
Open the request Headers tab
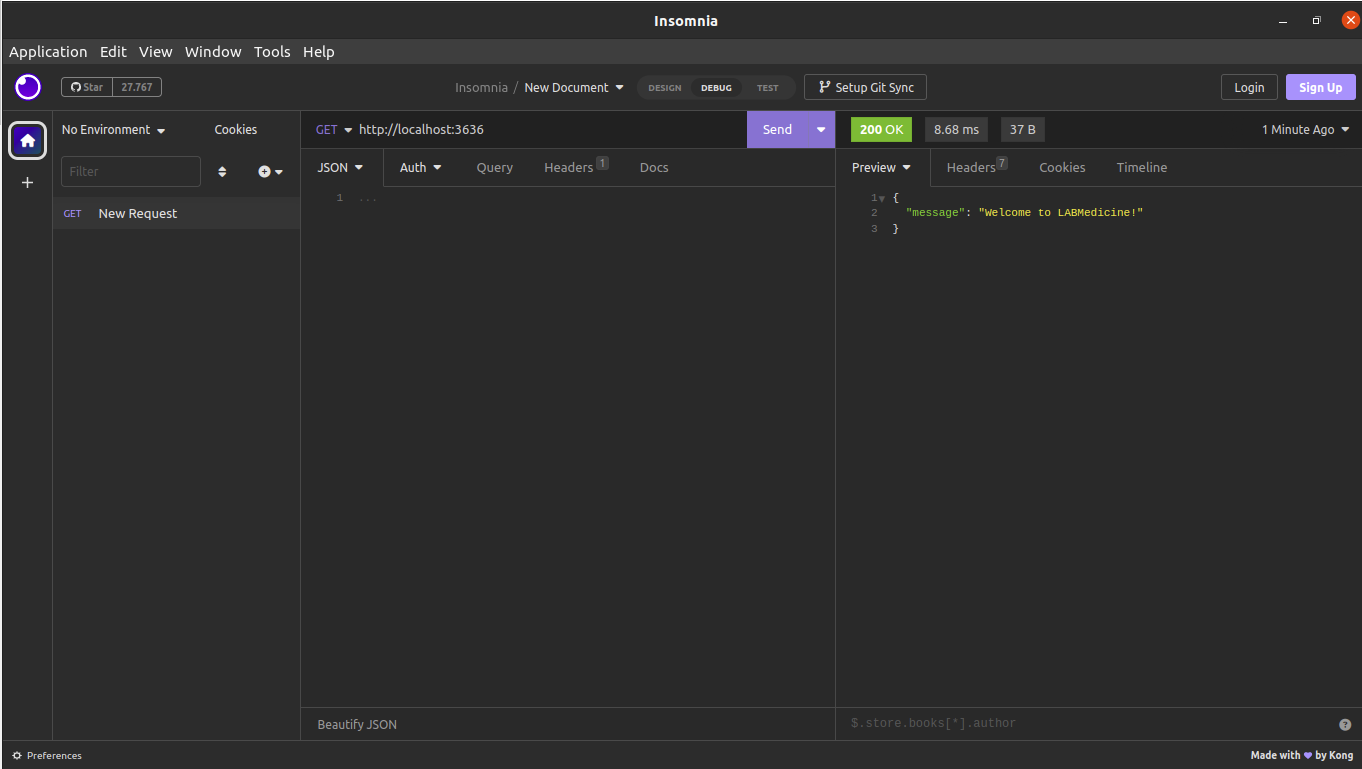pos(576,167)
